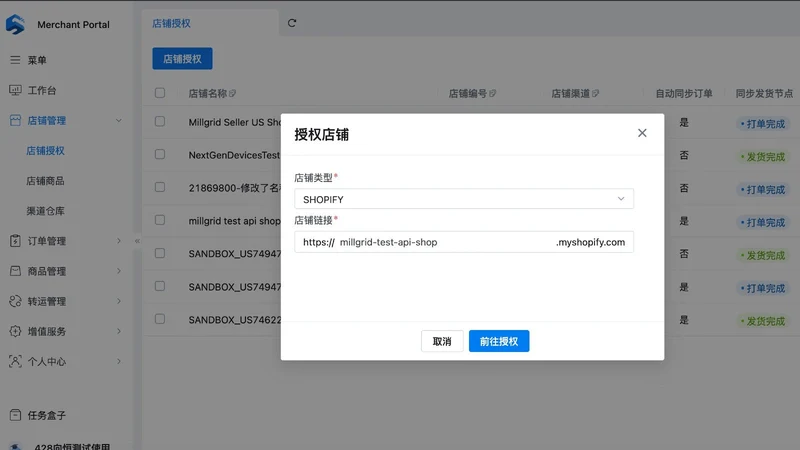This screenshot has height=450, width=800.
Task: Expand the 增值服务 submenu chevron
Action: [119, 331]
